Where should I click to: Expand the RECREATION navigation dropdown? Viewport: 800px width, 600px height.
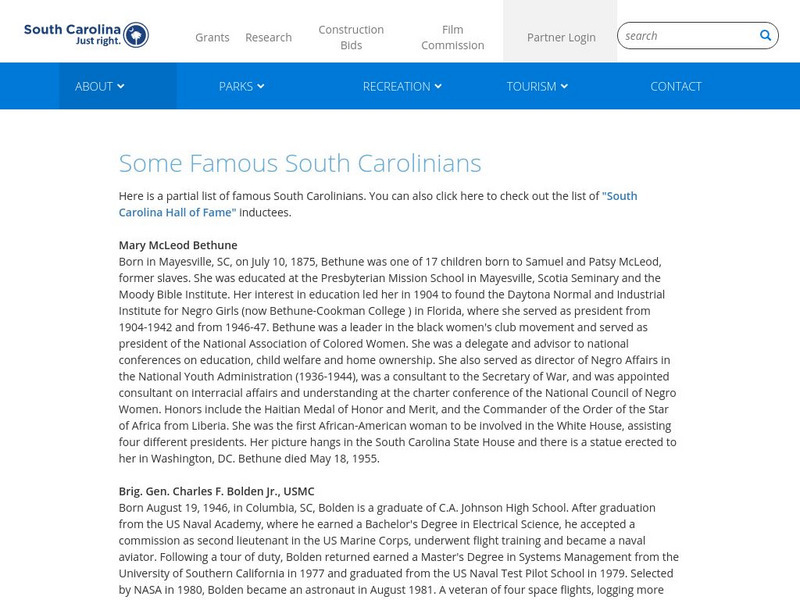click(x=437, y=86)
